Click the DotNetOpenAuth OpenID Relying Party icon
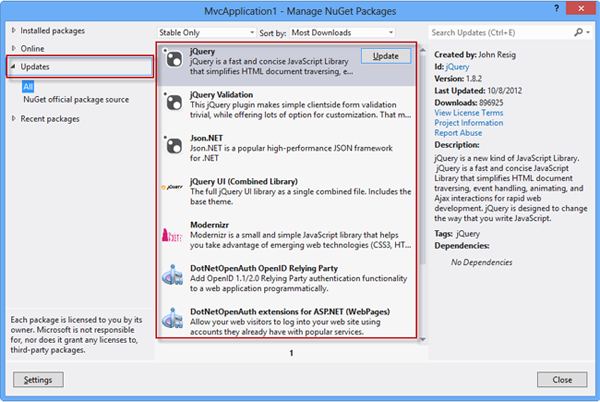Image resolution: width=600 pixels, height=402 pixels. pyautogui.click(x=172, y=275)
